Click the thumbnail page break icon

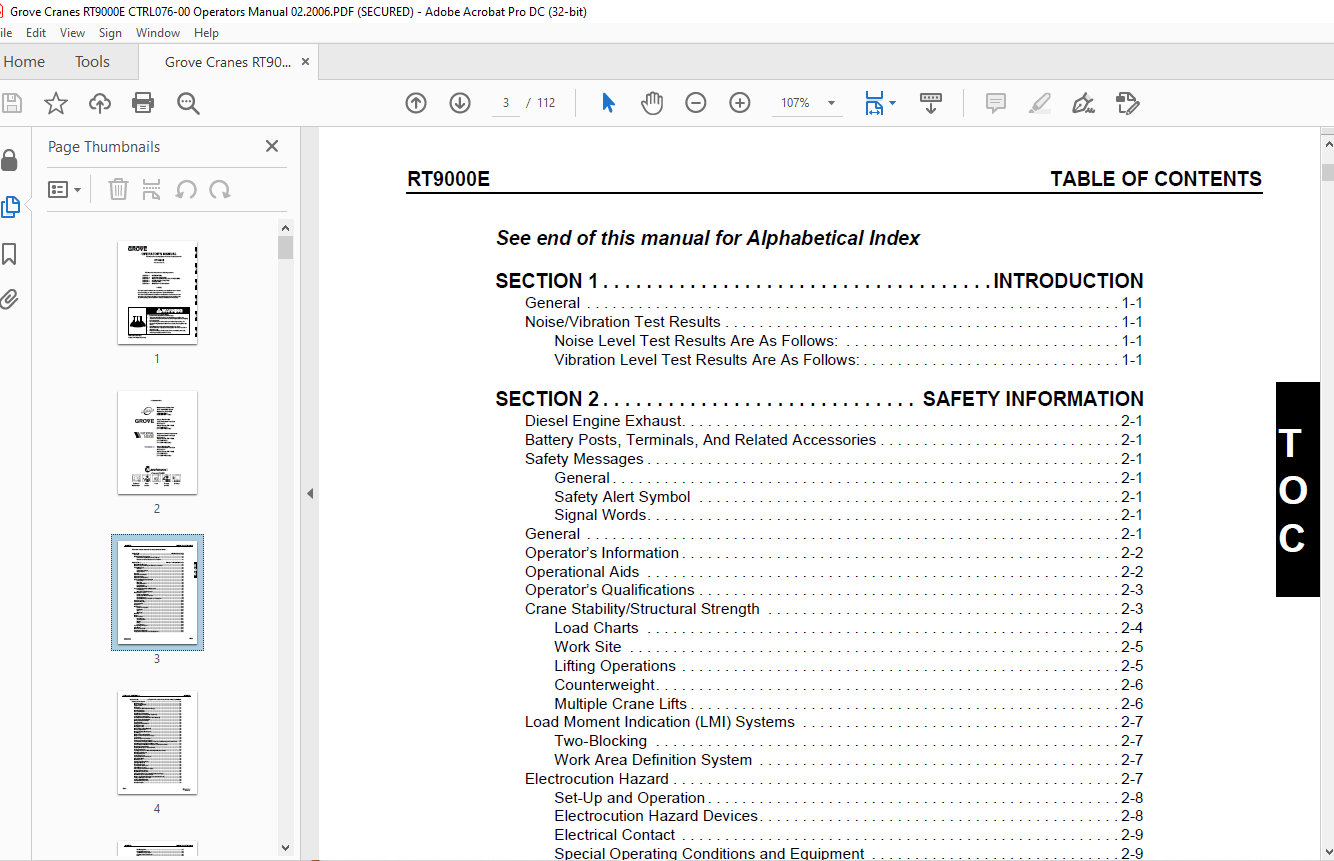click(x=152, y=189)
